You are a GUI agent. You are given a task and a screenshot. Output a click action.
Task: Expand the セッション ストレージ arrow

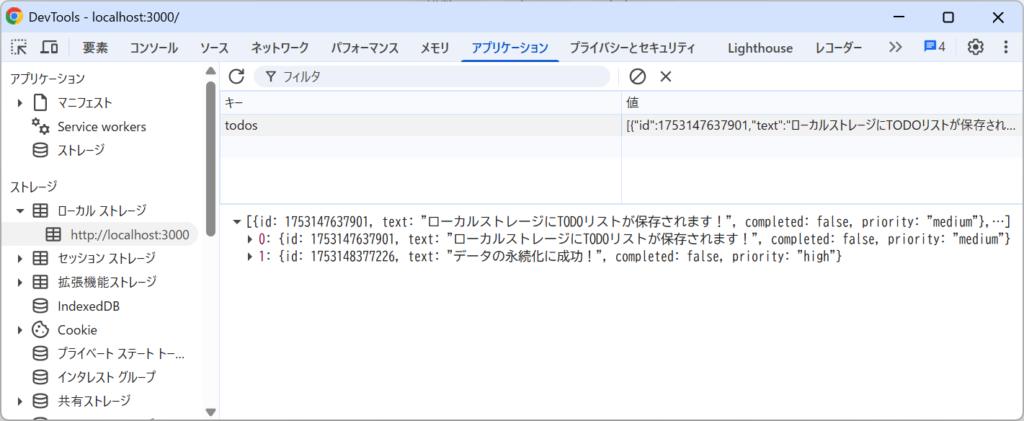(20, 258)
